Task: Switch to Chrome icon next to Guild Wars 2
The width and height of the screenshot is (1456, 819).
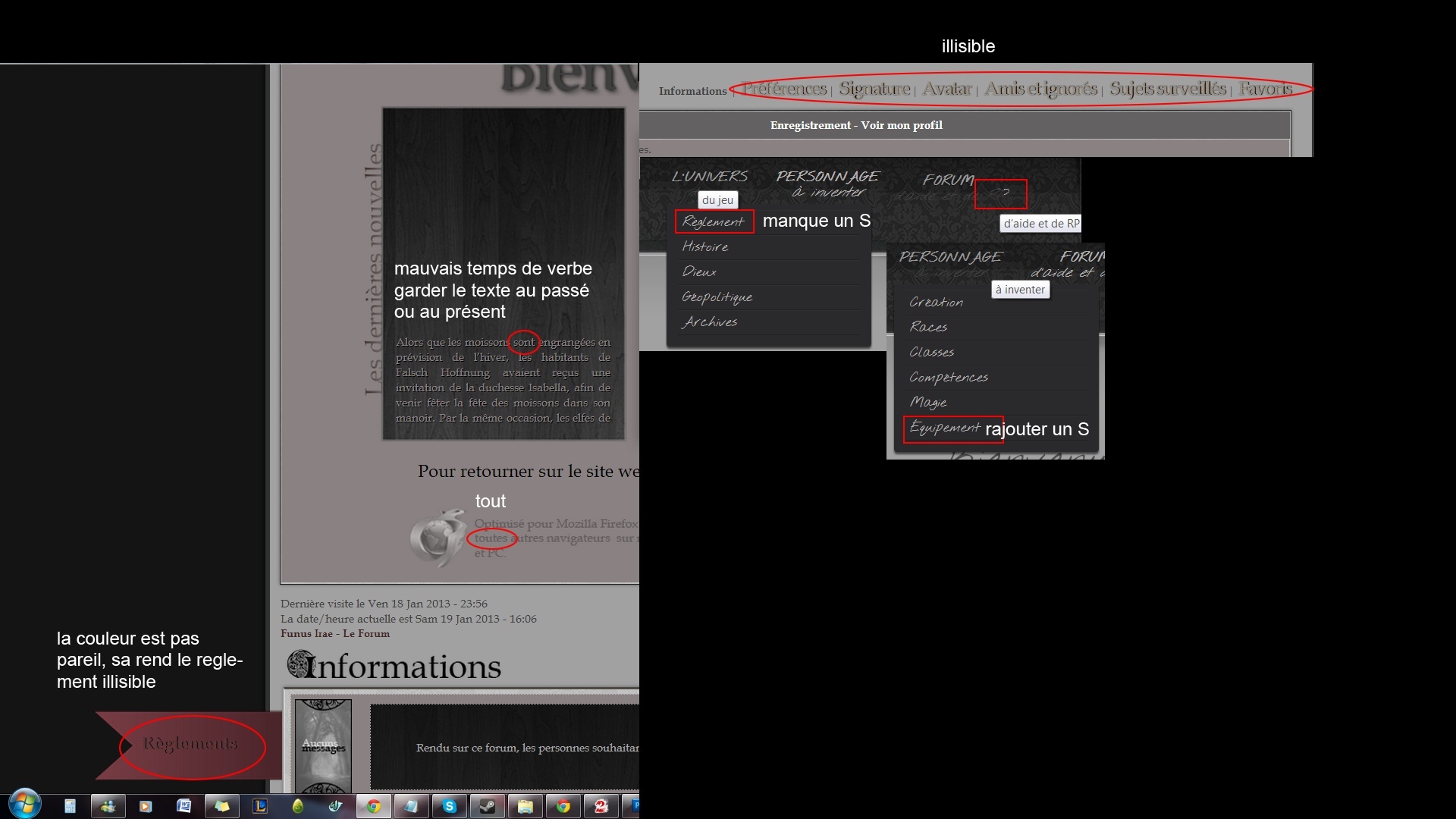Action: [x=563, y=806]
